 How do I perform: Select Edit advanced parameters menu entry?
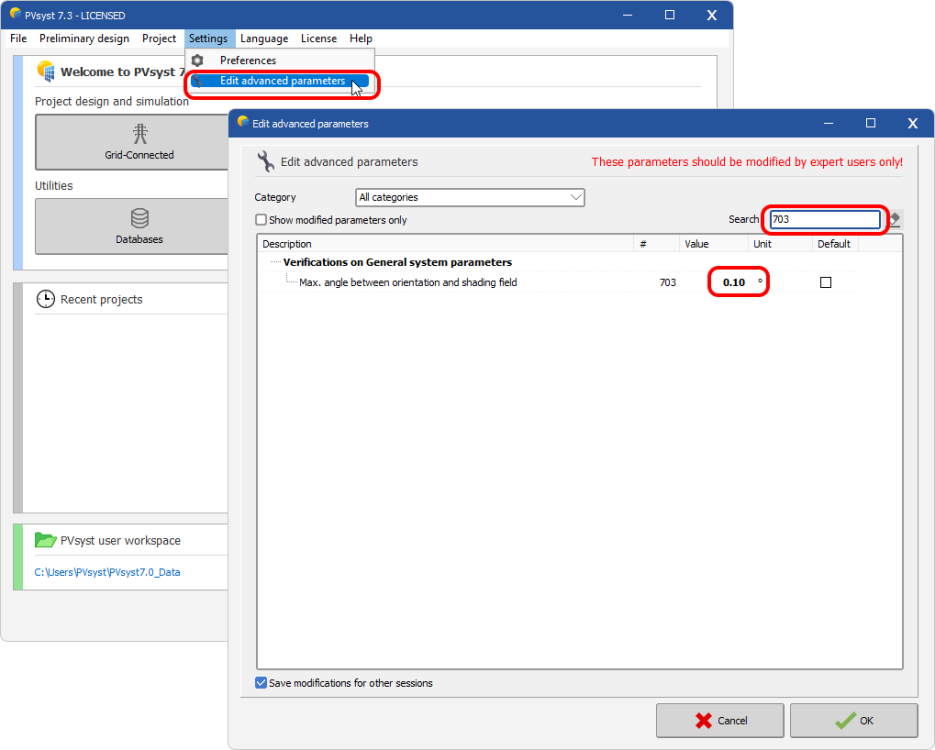(x=282, y=81)
